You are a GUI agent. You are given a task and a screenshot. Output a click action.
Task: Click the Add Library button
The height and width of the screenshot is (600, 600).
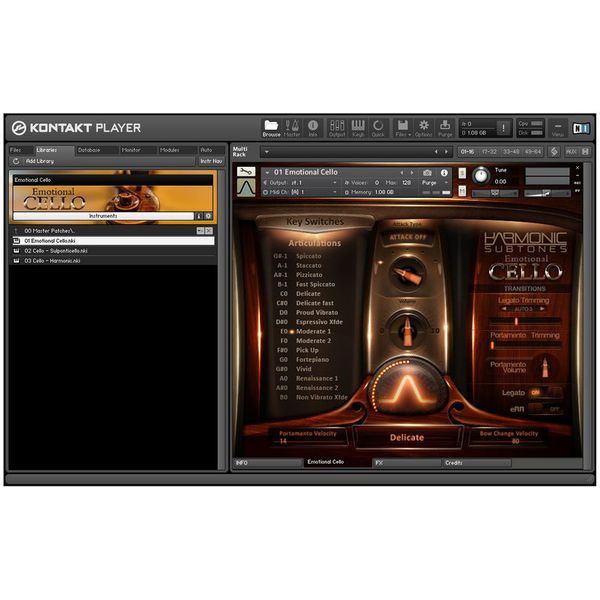(38, 161)
